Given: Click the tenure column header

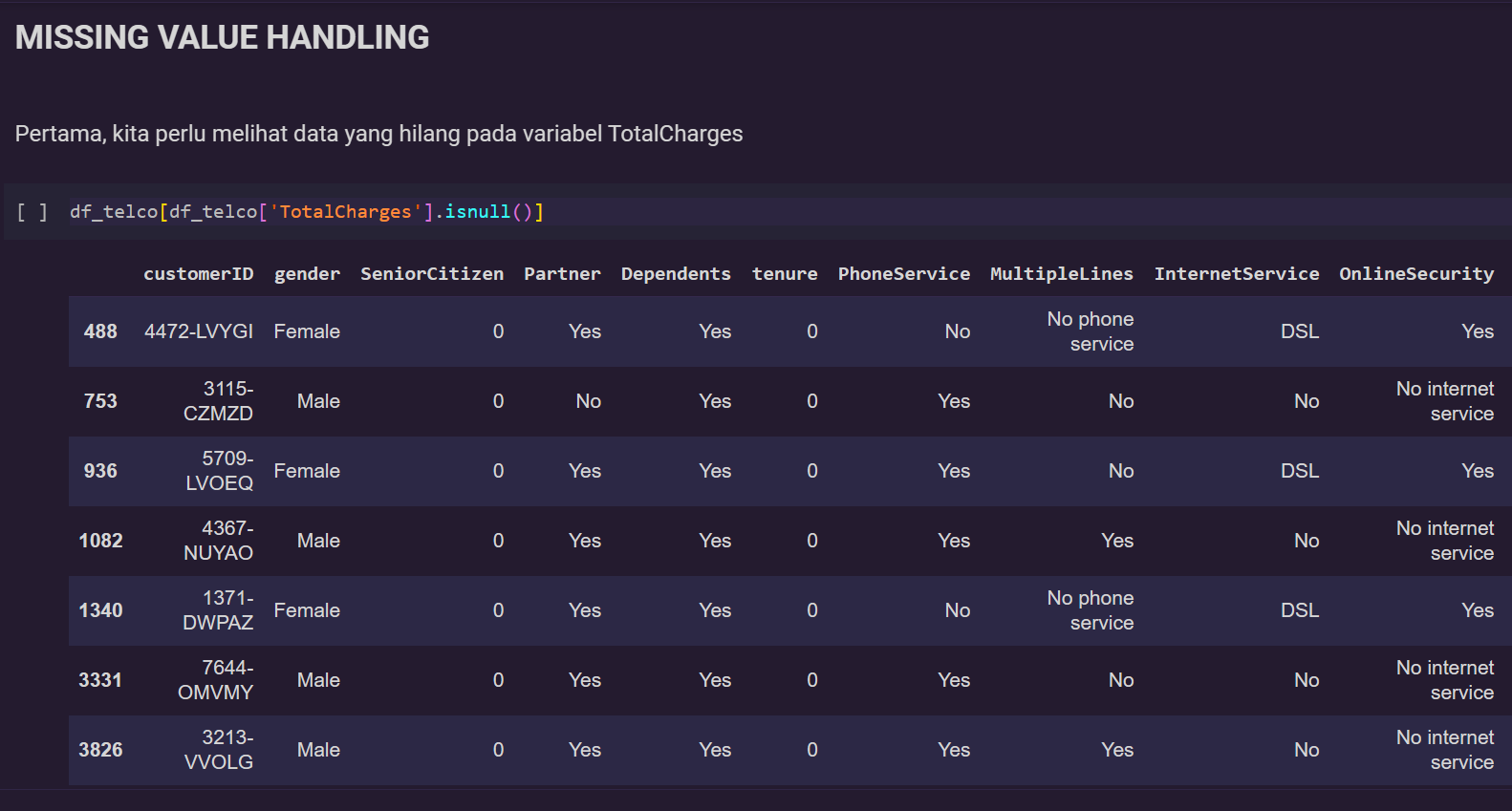Looking at the screenshot, I should [x=785, y=274].
